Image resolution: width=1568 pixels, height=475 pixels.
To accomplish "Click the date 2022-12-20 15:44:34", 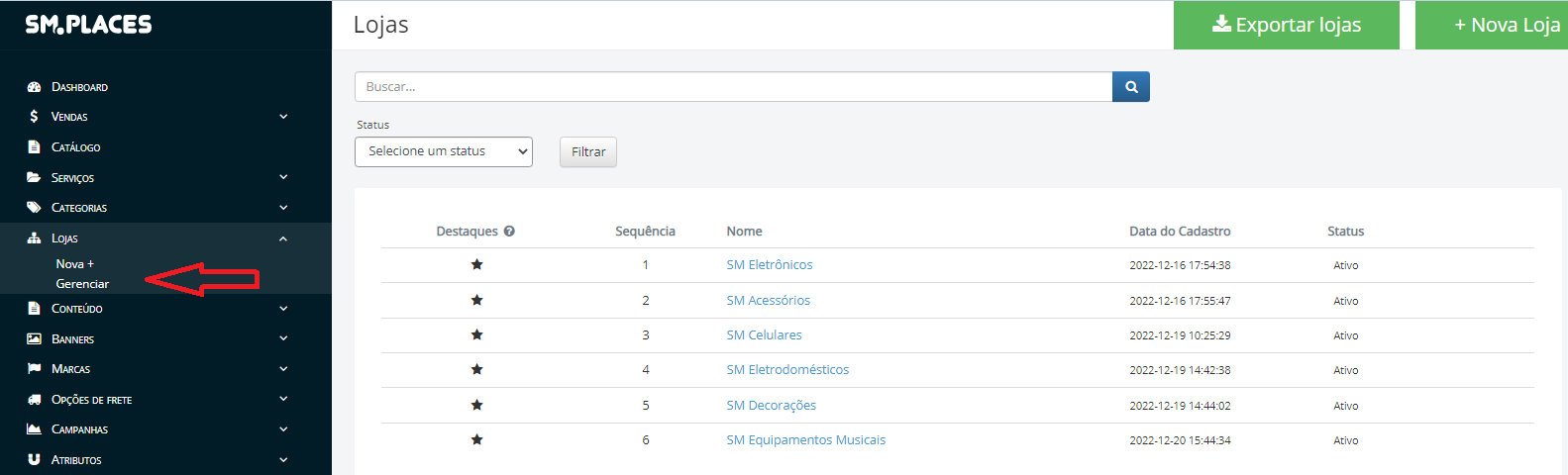I will click(x=1180, y=440).
